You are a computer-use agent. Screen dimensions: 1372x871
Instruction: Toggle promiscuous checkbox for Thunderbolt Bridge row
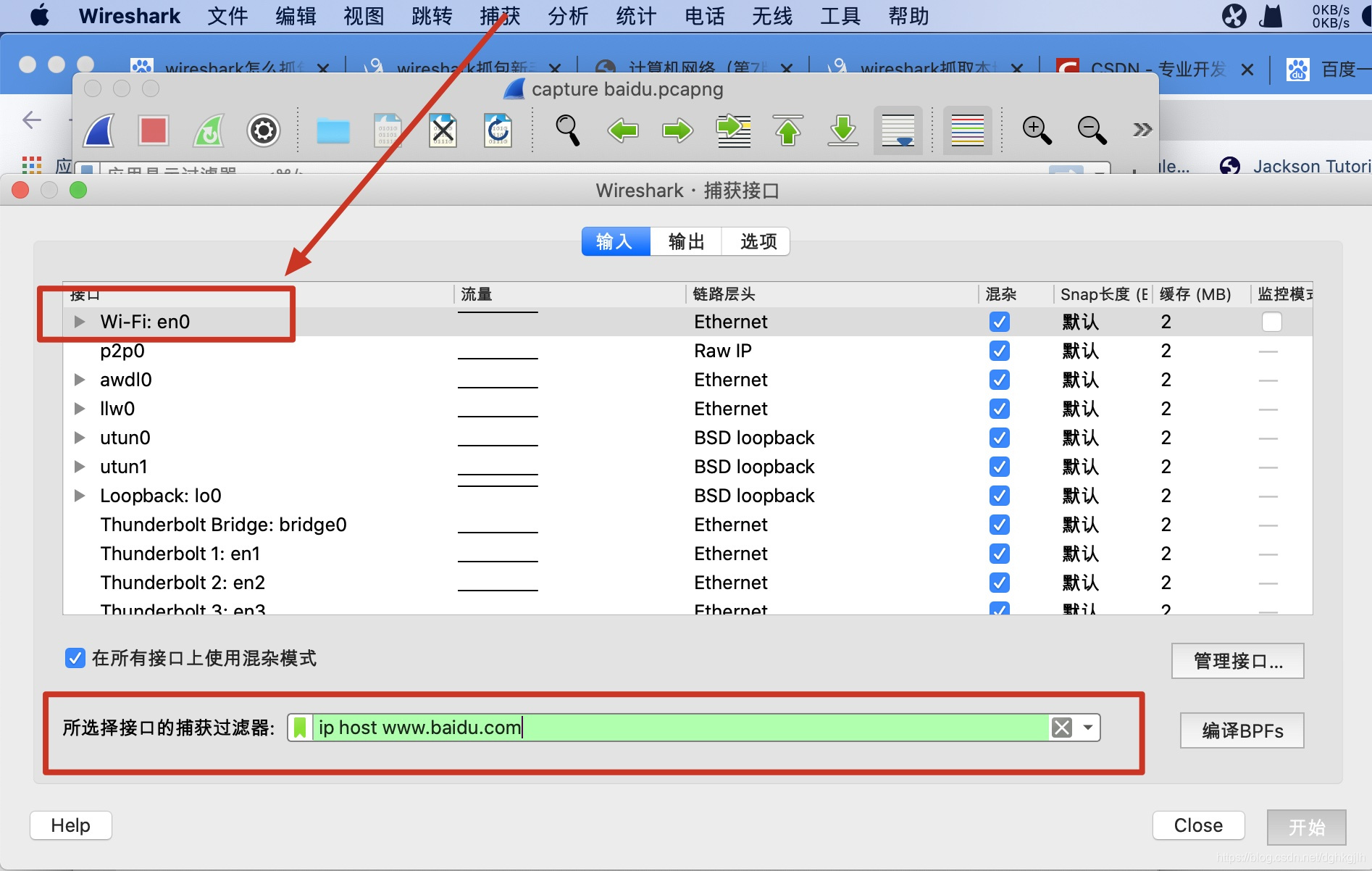click(x=1000, y=525)
